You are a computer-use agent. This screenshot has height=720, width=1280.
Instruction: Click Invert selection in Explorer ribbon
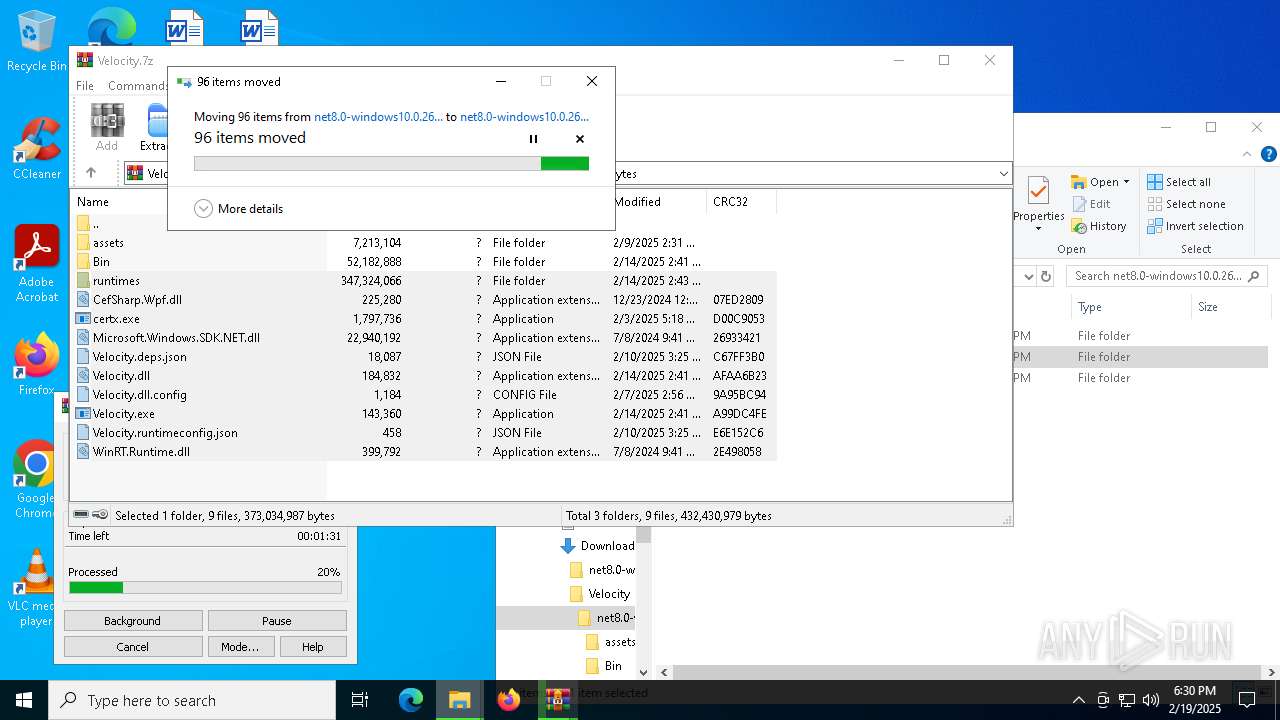tap(1195, 226)
